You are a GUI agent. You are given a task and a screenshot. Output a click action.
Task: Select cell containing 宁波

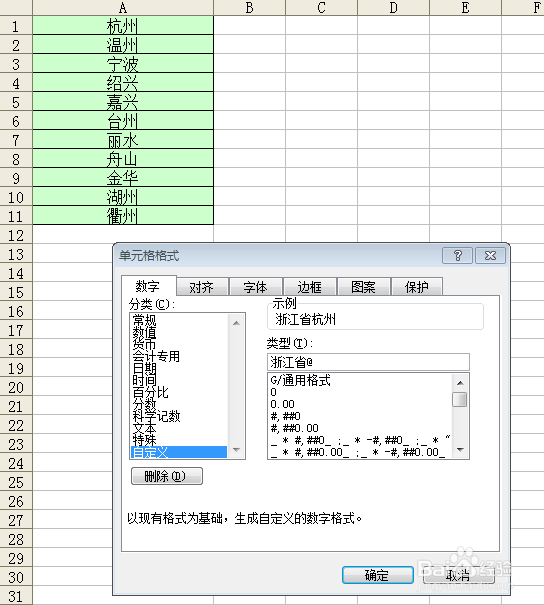[x=123, y=63]
